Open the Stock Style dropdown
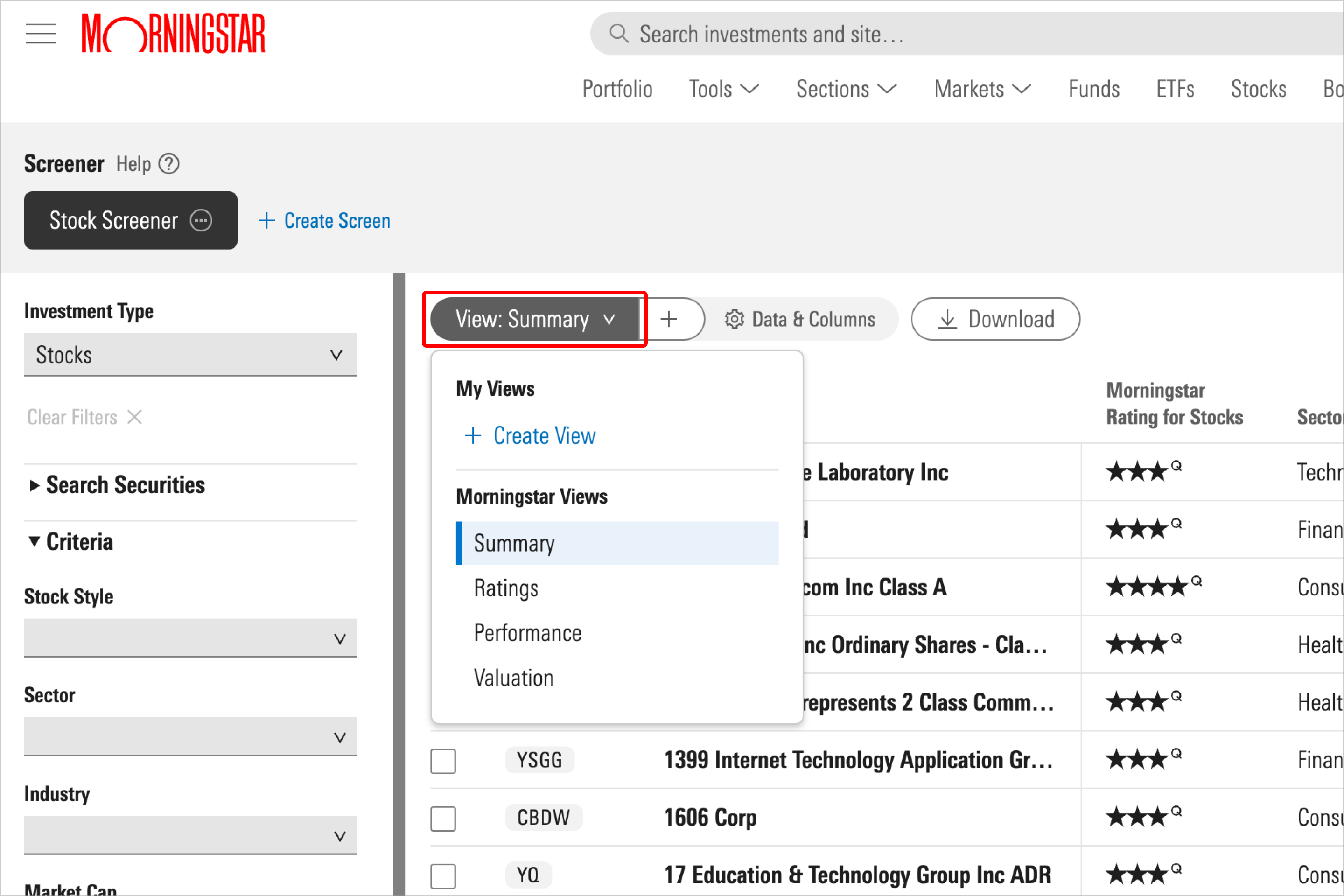This screenshot has height=896, width=1344. [190, 638]
